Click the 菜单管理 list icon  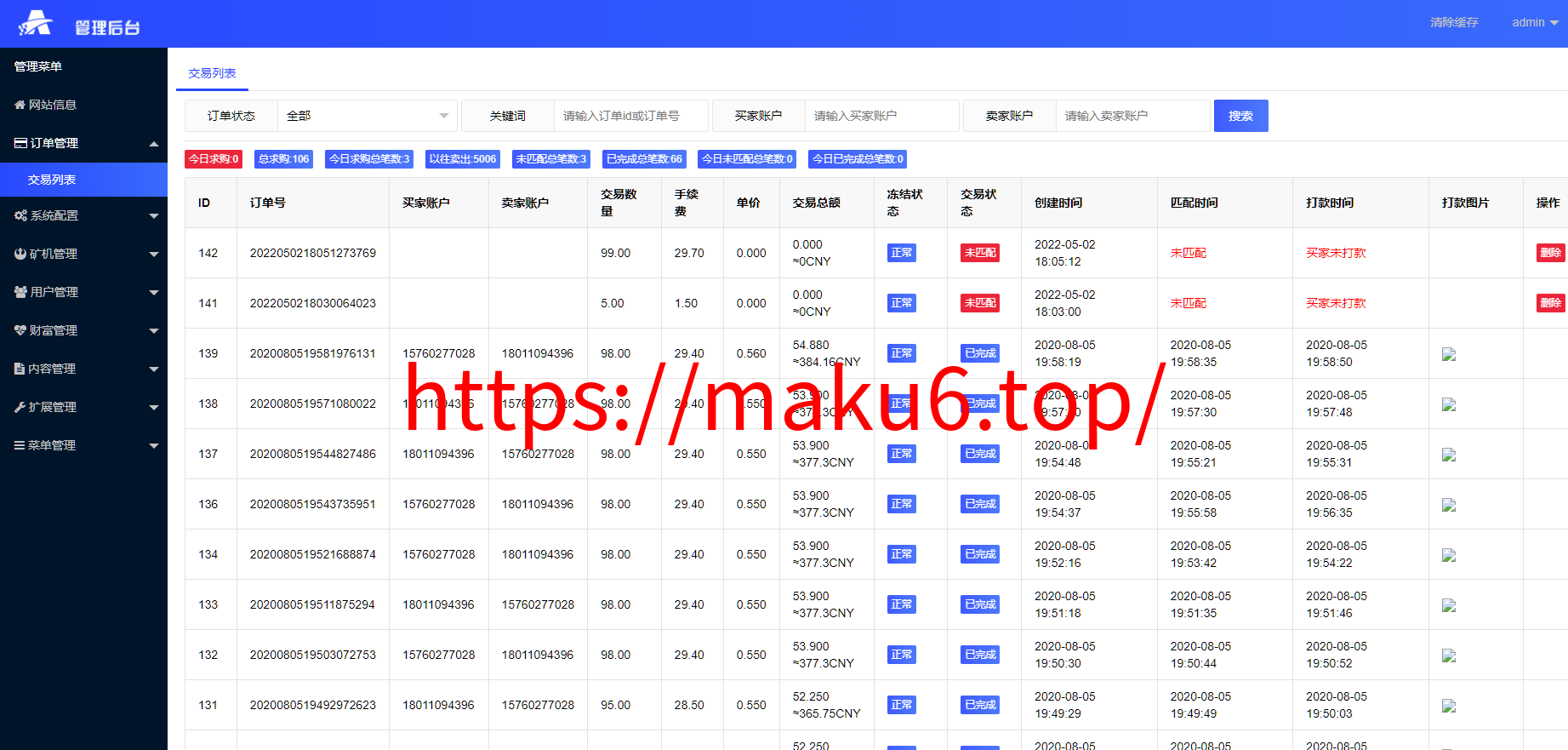coord(20,445)
